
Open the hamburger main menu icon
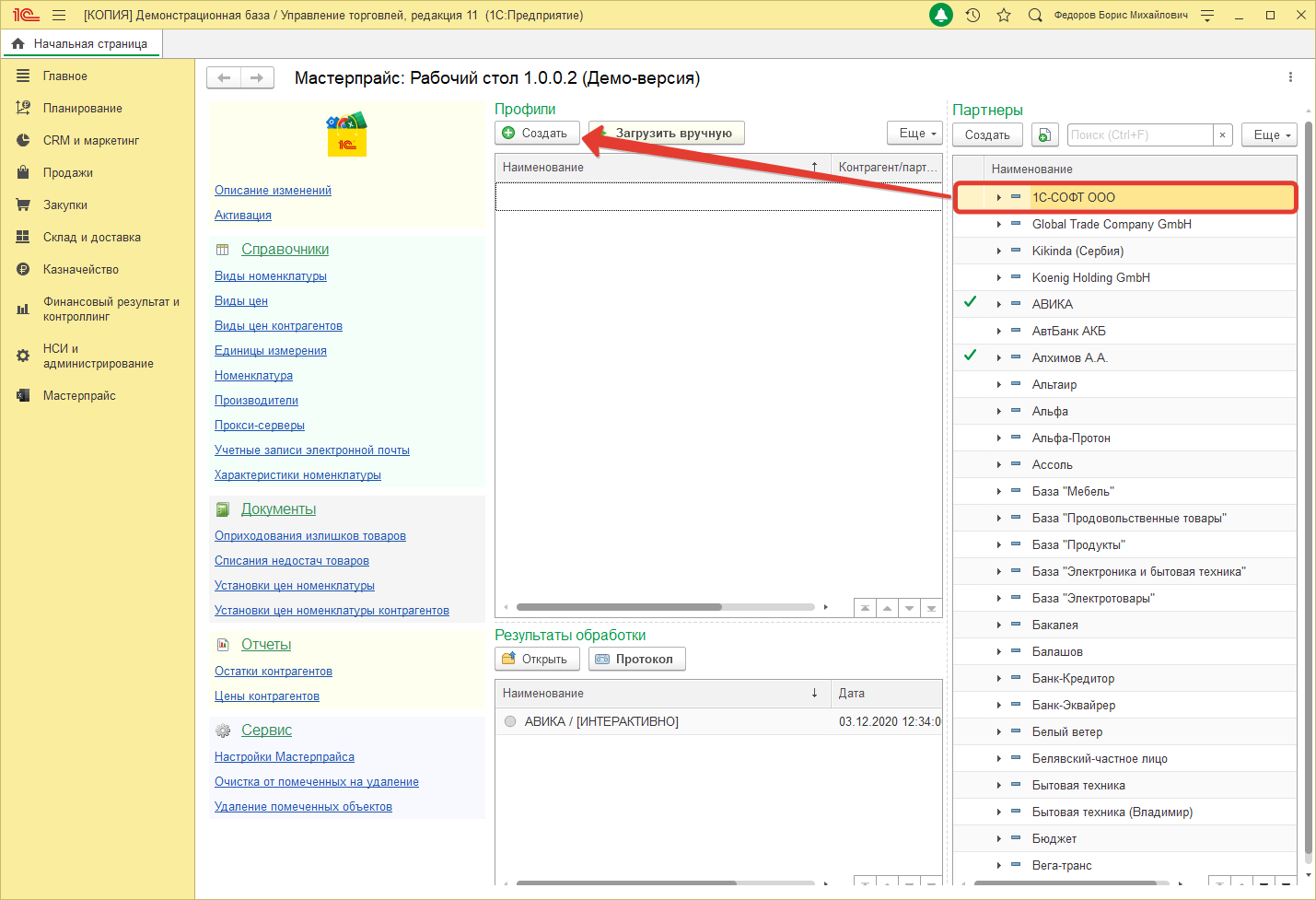coord(59,15)
